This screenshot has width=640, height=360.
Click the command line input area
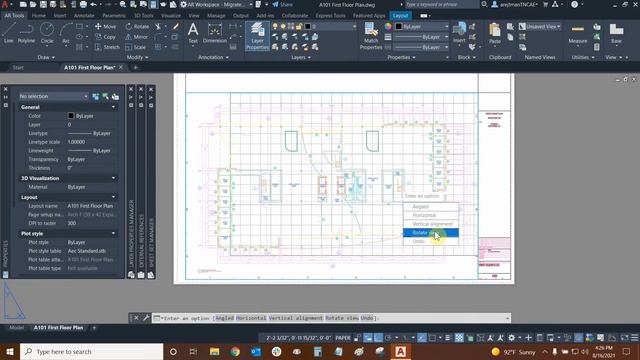coord(331,318)
